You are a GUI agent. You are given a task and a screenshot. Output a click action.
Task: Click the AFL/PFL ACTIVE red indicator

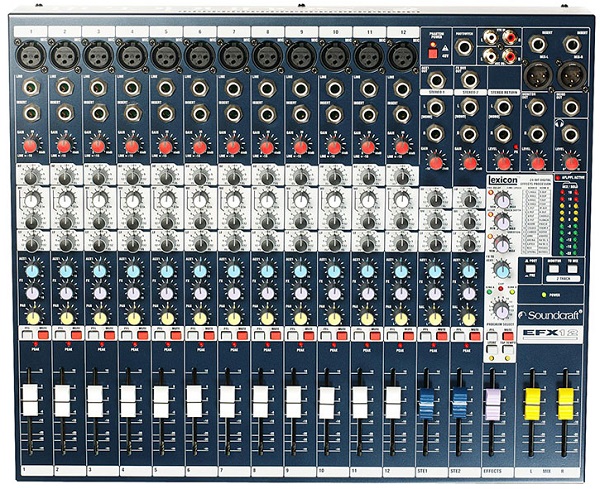[558, 178]
